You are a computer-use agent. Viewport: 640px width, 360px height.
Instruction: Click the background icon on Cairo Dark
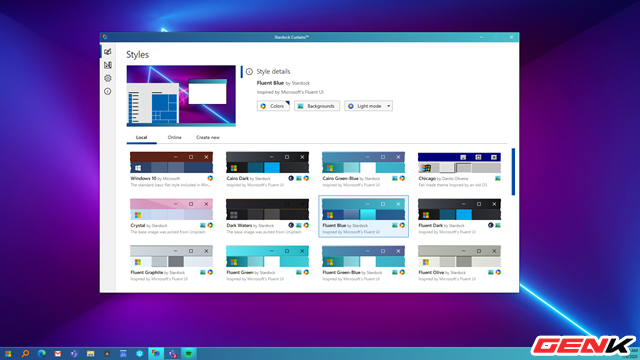tap(299, 178)
